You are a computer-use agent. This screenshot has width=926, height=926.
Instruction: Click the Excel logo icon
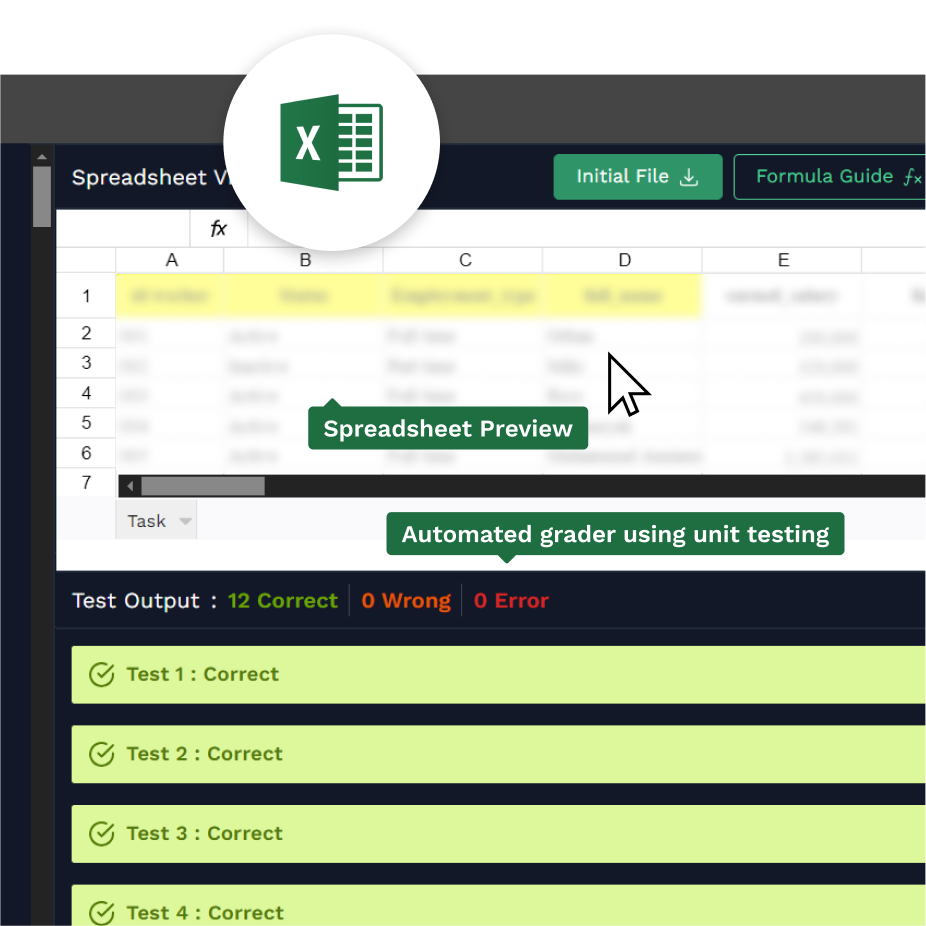click(x=331, y=142)
